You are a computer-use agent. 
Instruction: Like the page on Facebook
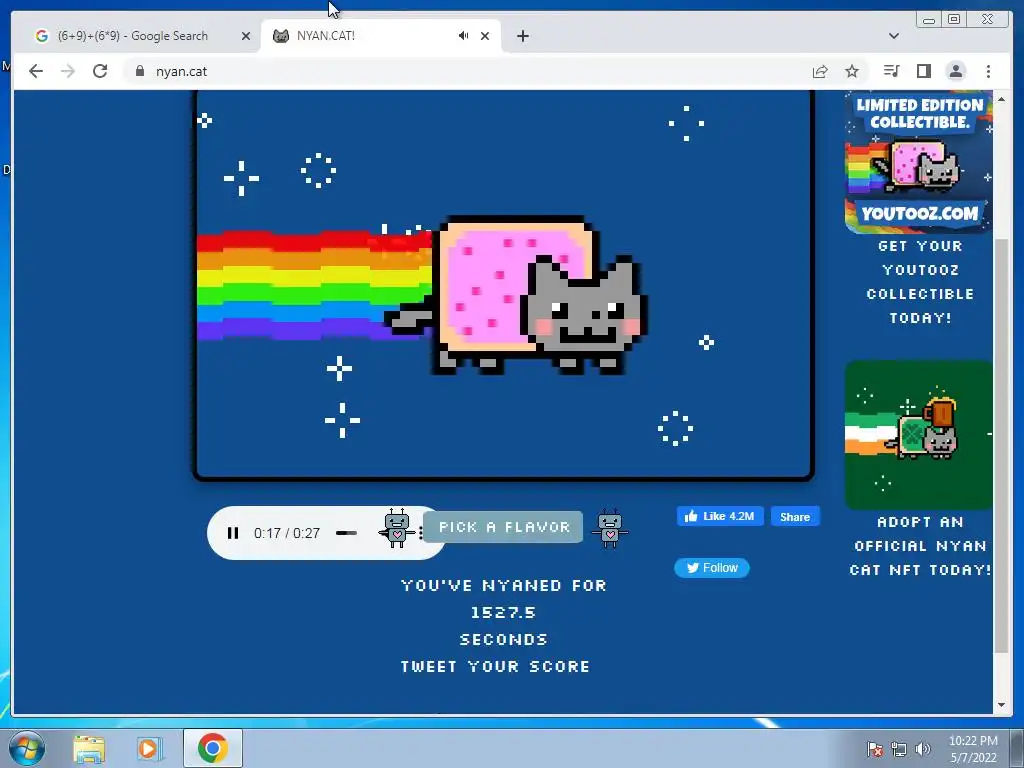720,517
